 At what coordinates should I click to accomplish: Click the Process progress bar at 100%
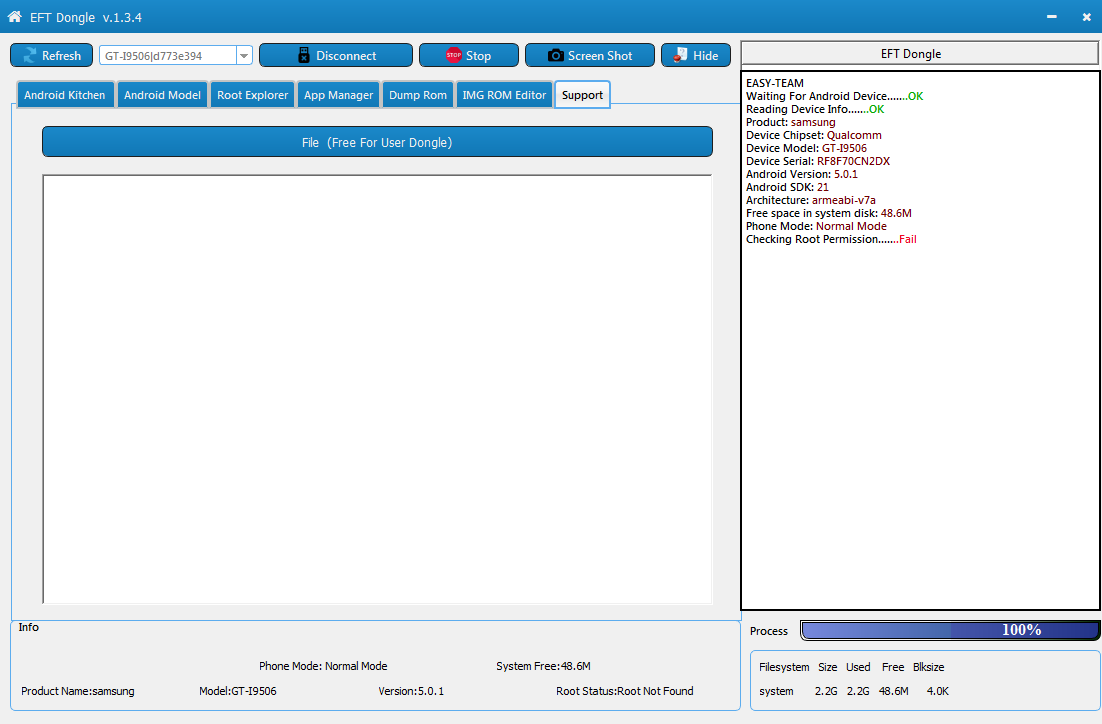tap(950, 631)
